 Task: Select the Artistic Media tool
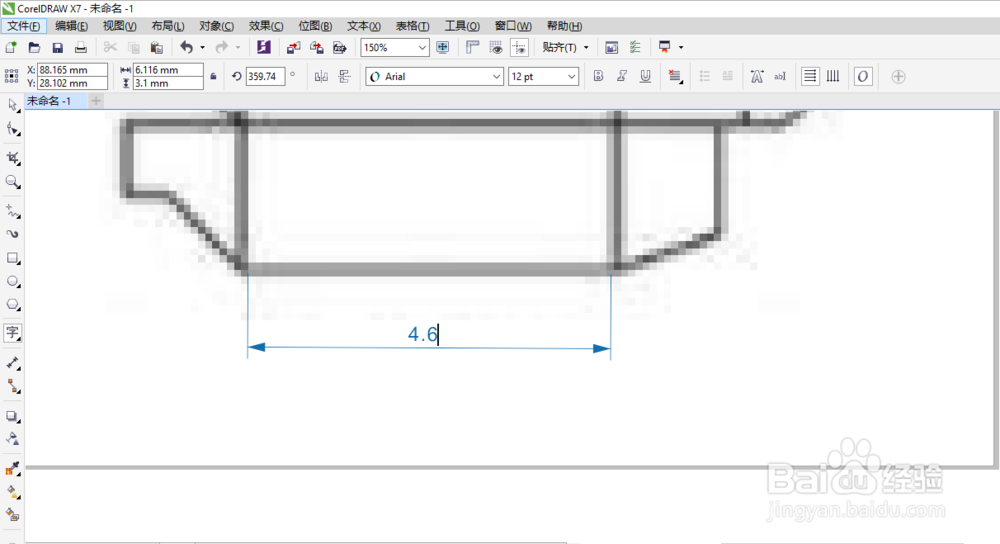(13, 234)
